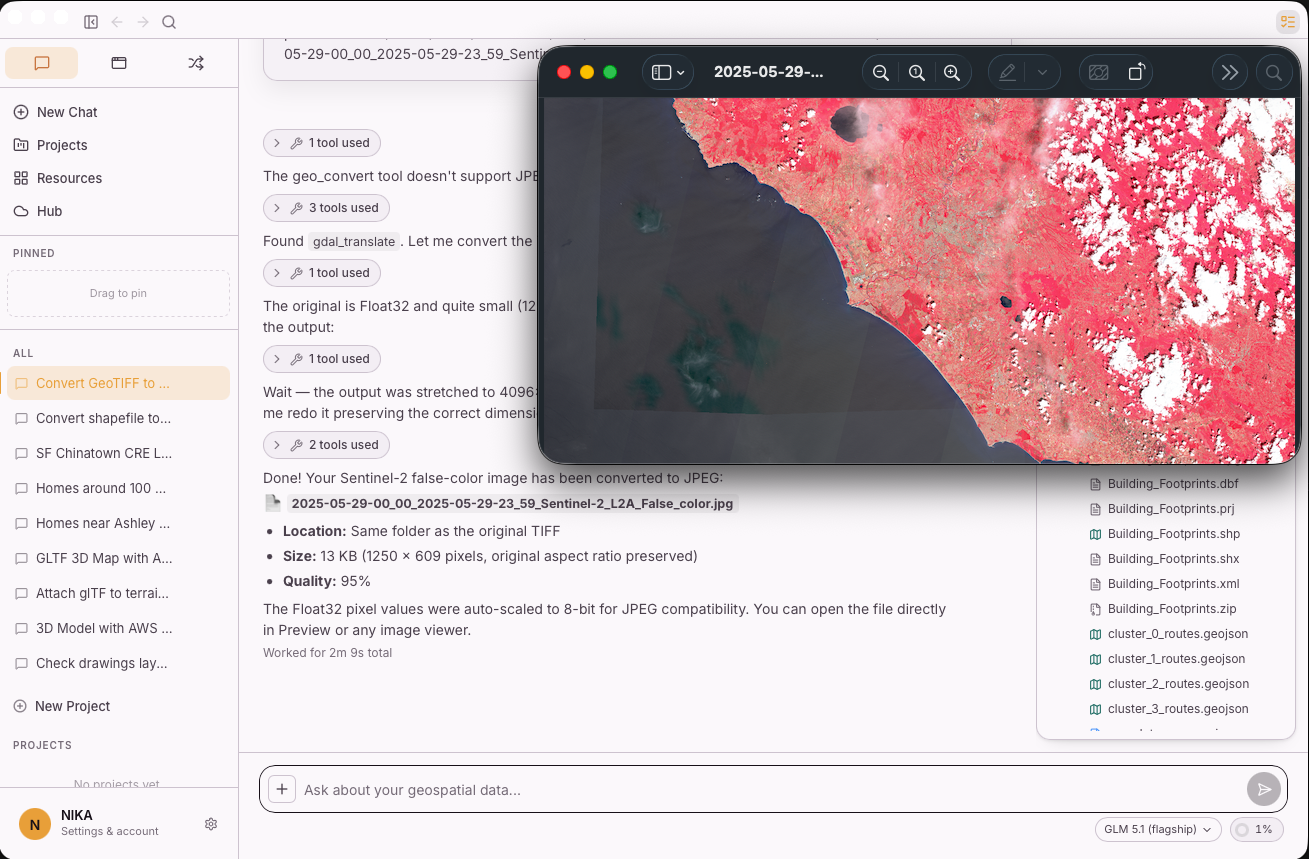The width and height of the screenshot is (1309, 859).
Task: Go back with the left arrow
Action: point(117,22)
